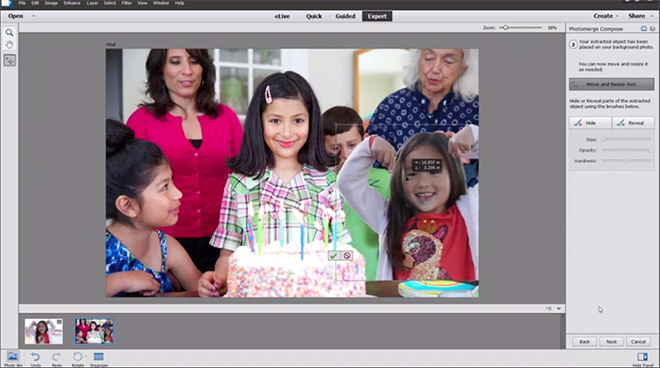Open the File menu
The width and height of the screenshot is (660, 368).
click(22, 3)
